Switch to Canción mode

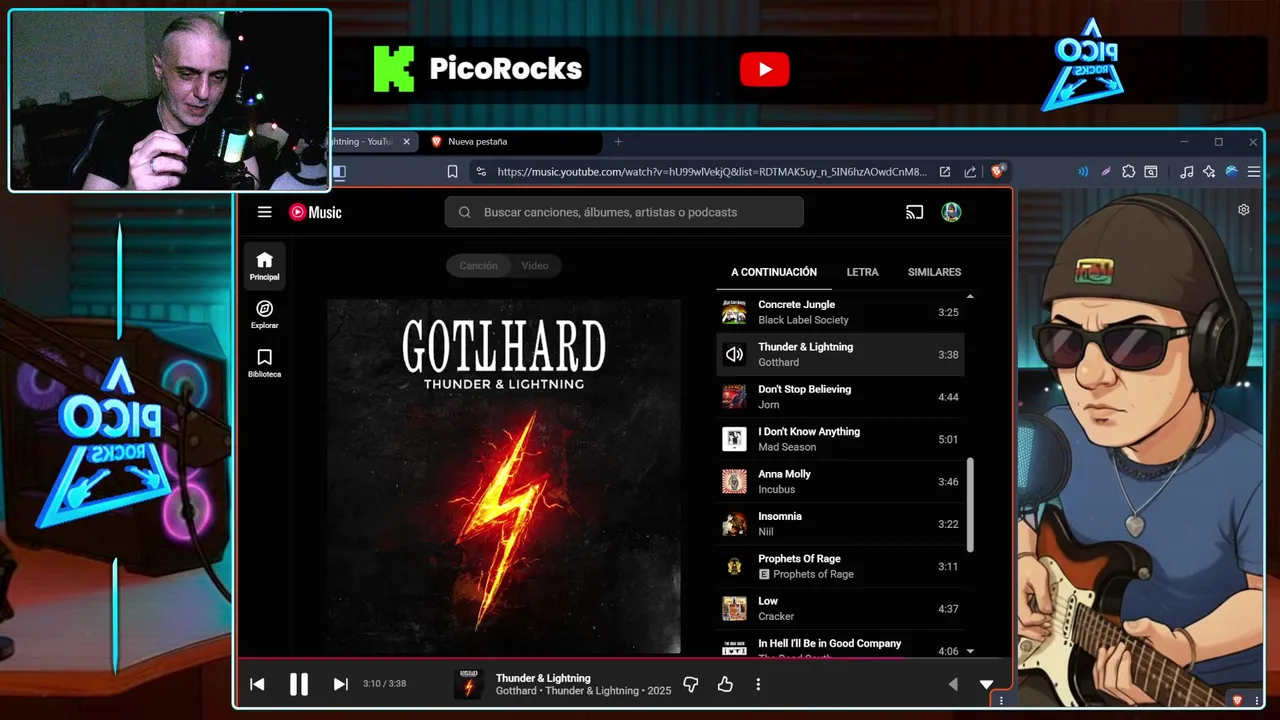478,266
